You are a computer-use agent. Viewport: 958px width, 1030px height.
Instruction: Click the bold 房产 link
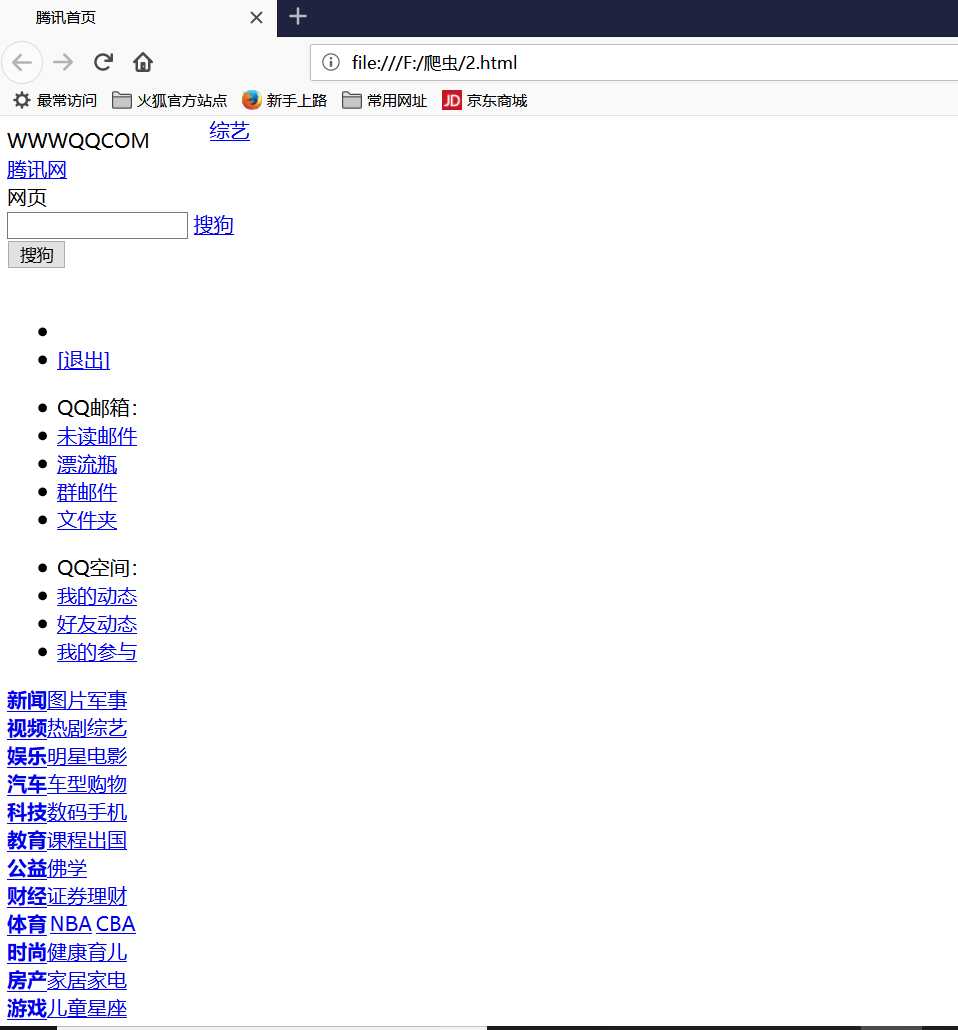tap(27, 980)
